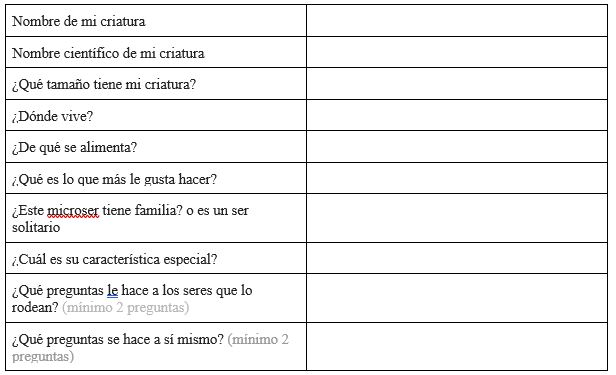
Task: Select the answer cell for '¿Dónde vive?'
Action: click(457, 115)
